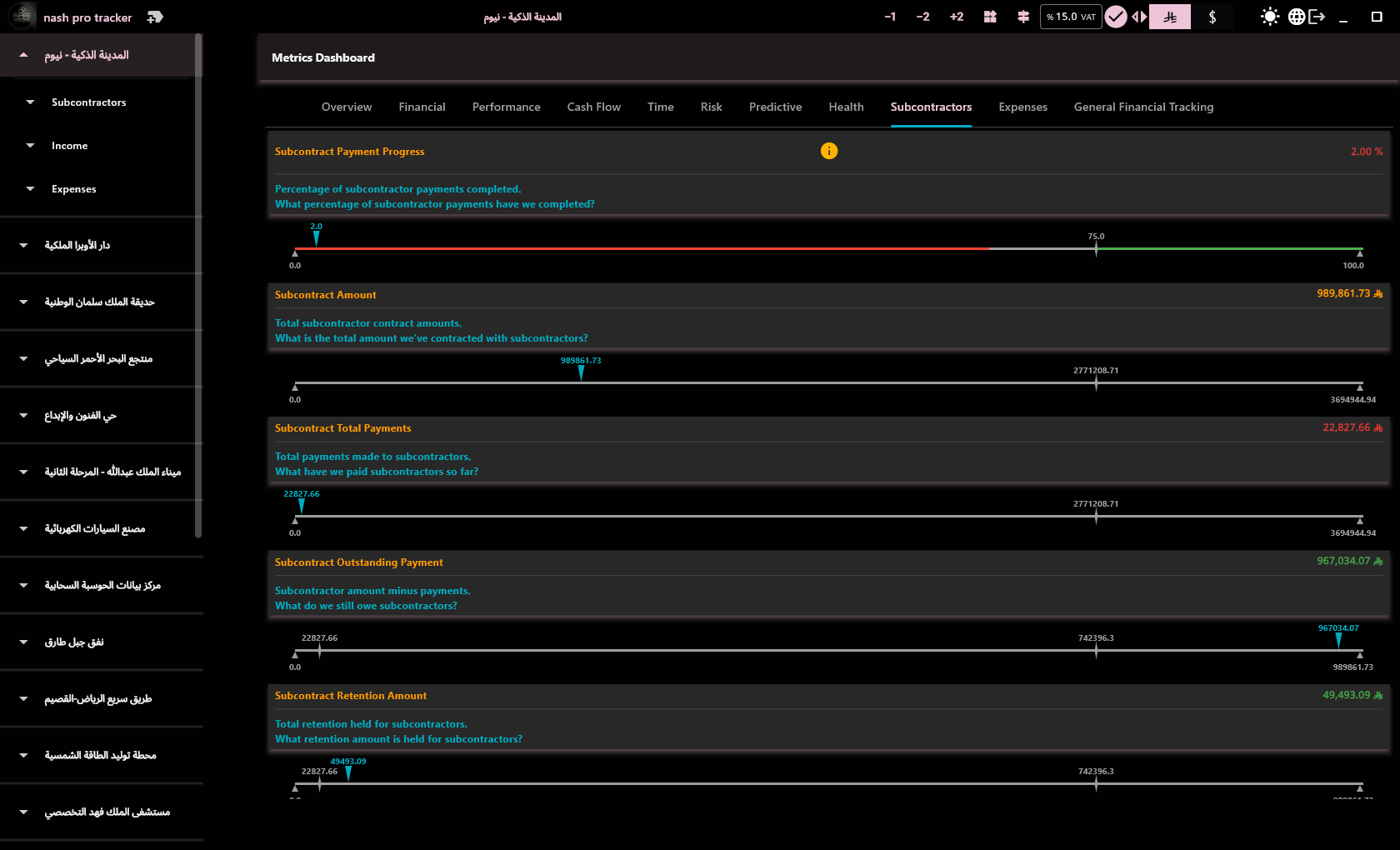Click the 49,493.09 retention value
The image size is (1400, 850).
point(1352,695)
